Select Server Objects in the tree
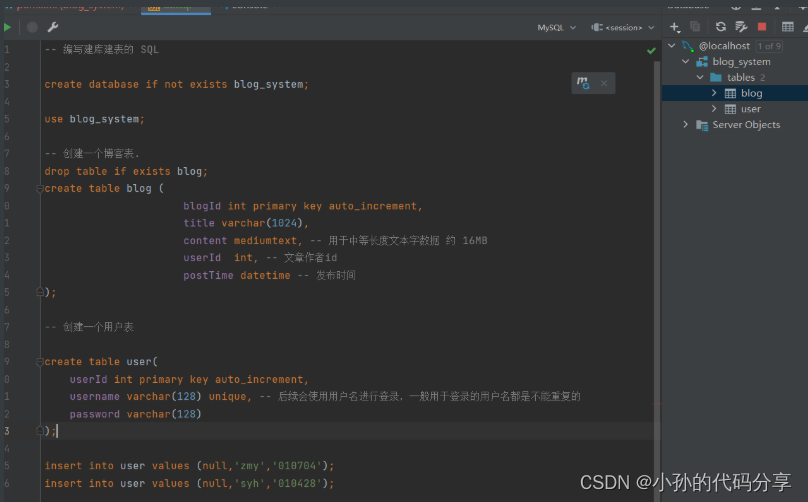Viewport: 808px width, 502px height. point(746,125)
